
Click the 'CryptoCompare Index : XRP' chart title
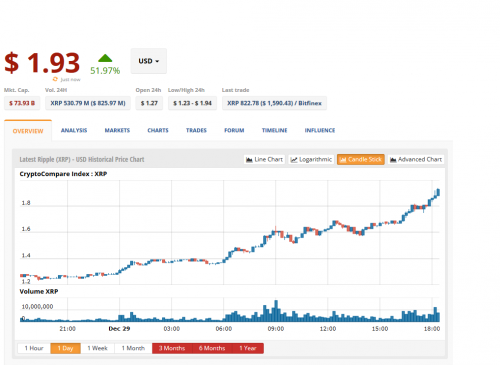point(63,174)
